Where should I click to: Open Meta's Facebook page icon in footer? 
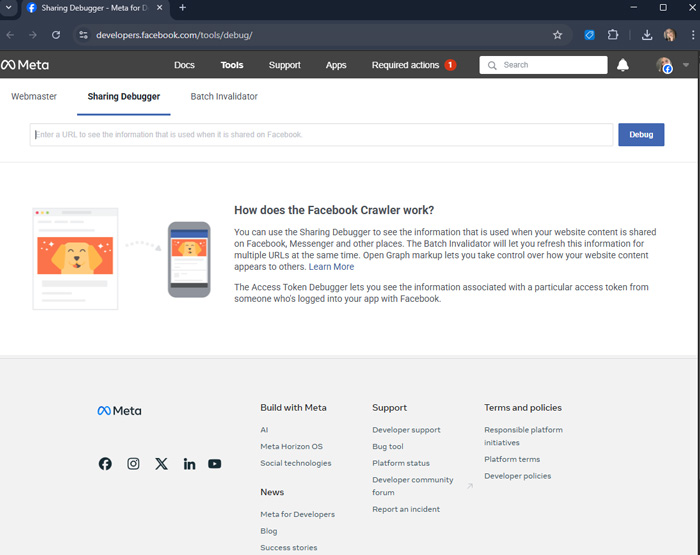tap(105, 464)
